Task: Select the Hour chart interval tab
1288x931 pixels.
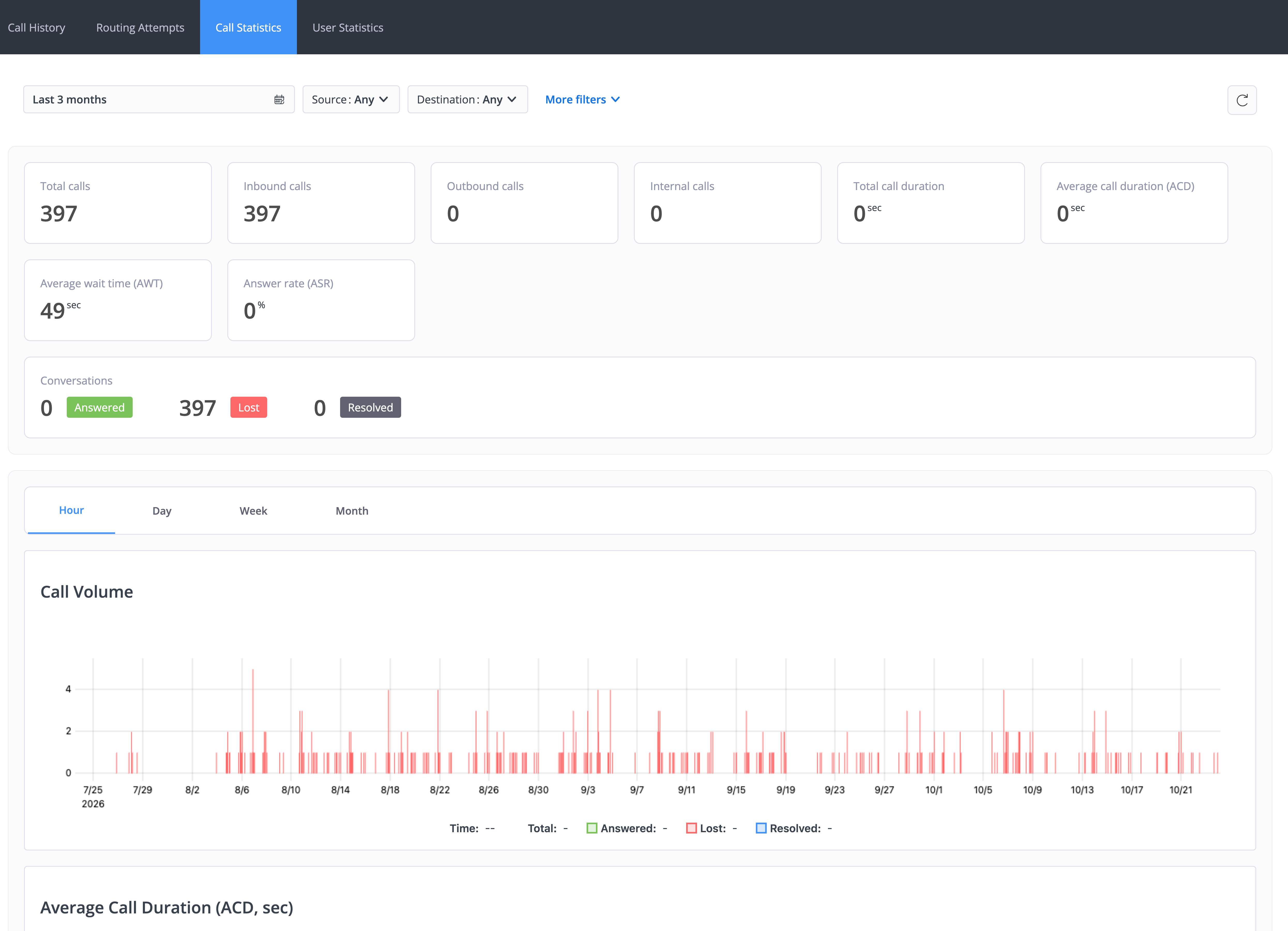Action: click(72, 510)
